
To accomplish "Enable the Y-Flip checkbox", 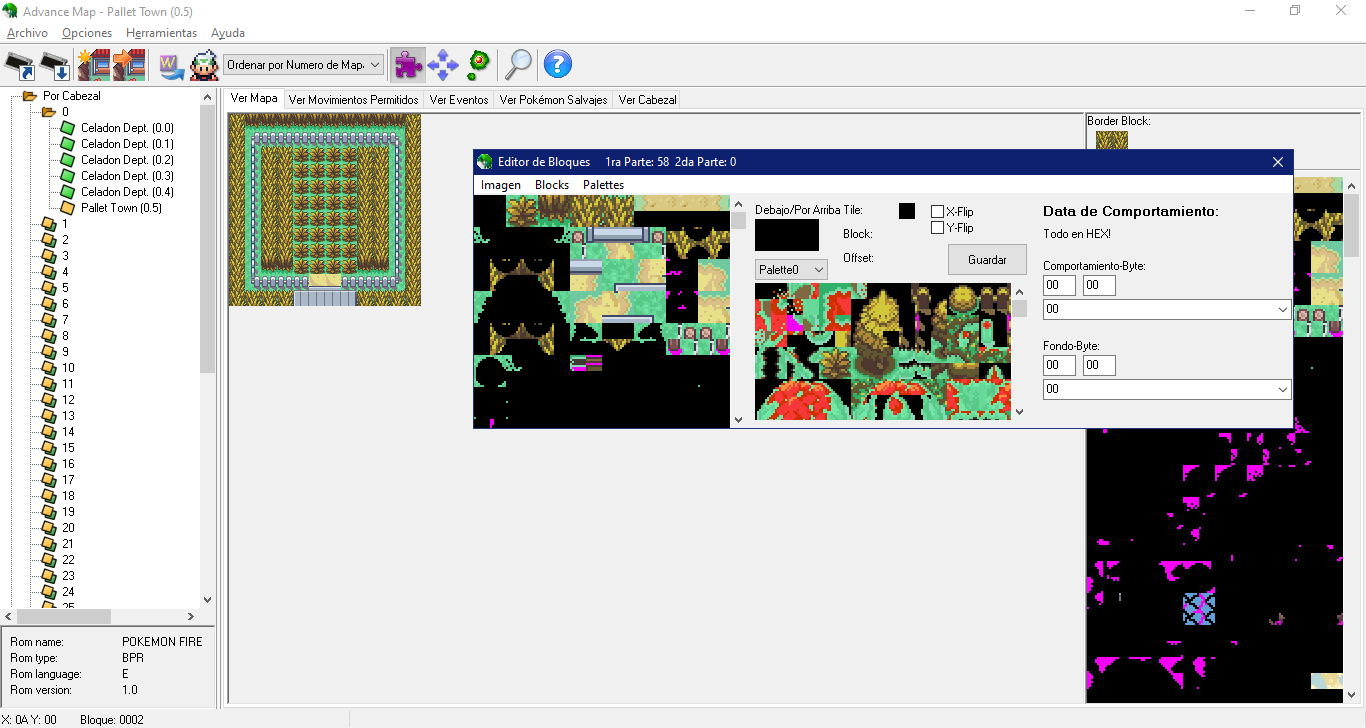I will (938, 228).
